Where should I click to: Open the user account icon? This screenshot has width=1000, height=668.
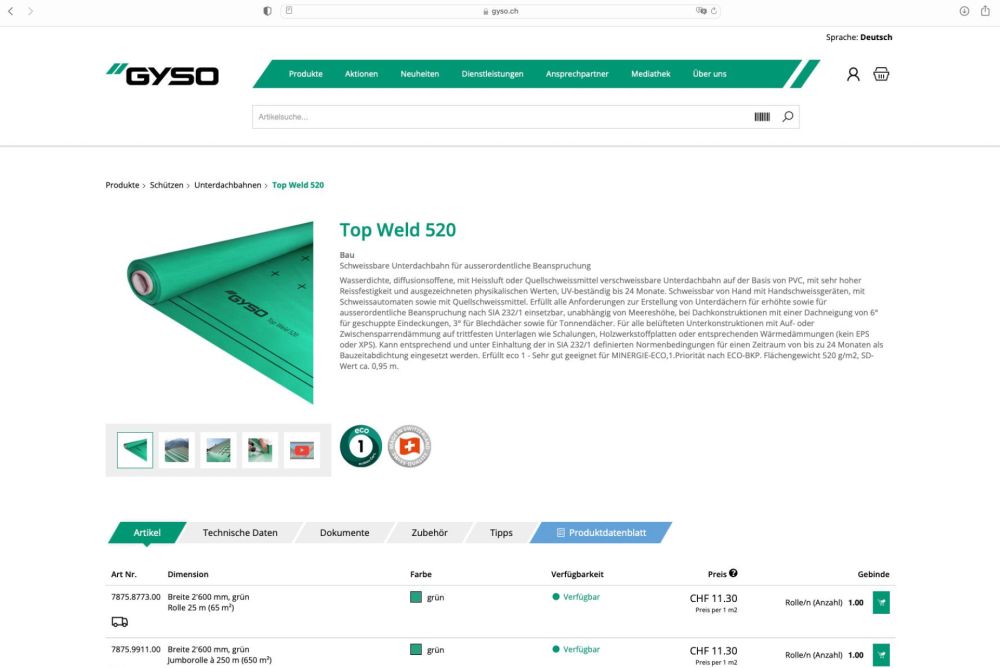(x=853, y=74)
